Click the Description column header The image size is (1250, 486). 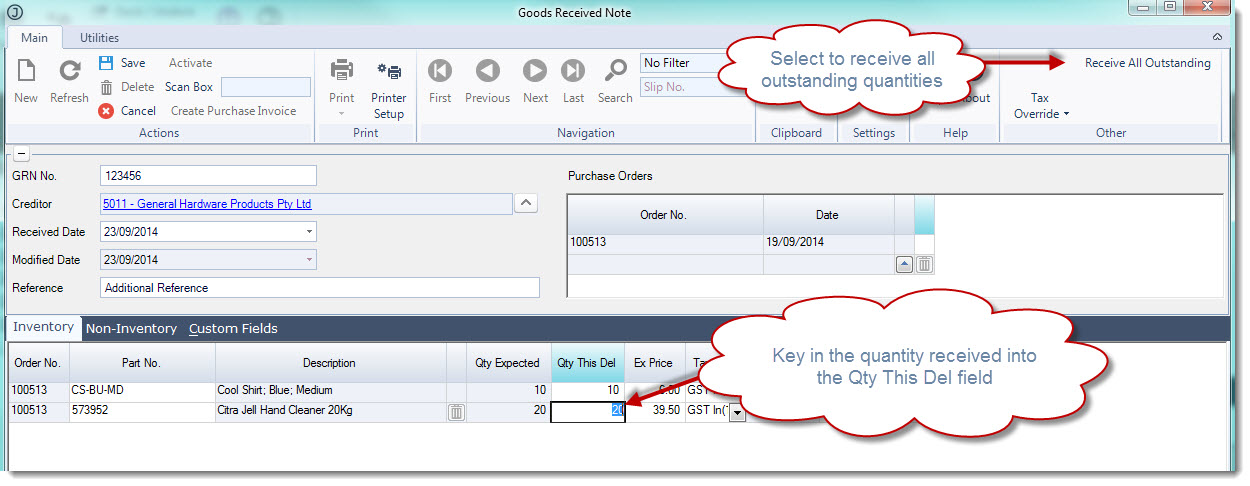pyautogui.click(x=329, y=363)
